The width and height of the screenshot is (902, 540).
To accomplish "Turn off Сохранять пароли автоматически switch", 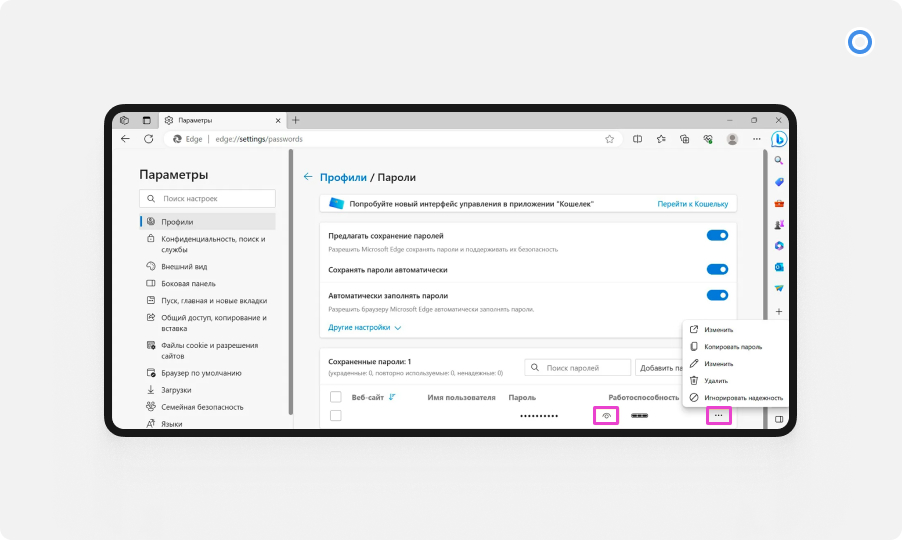I will coord(717,269).
